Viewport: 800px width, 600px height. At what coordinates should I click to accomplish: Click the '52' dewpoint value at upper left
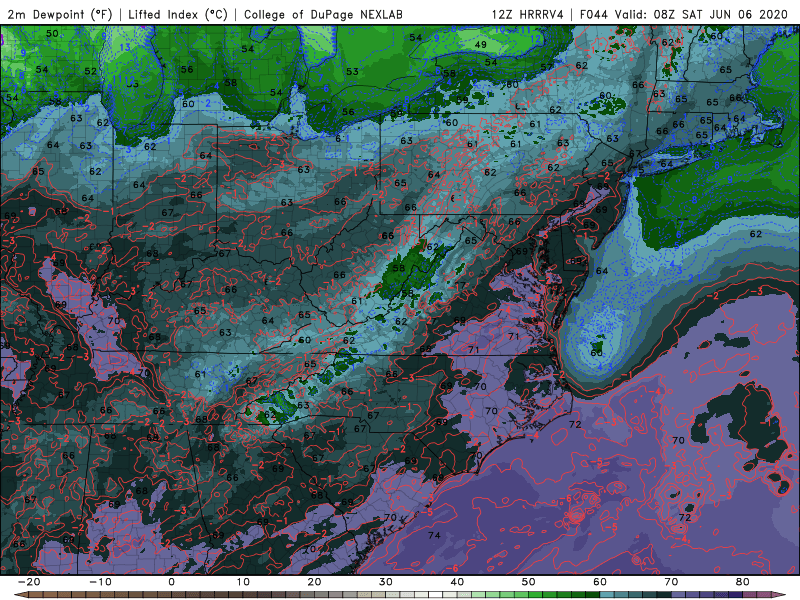(x=90, y=71)
